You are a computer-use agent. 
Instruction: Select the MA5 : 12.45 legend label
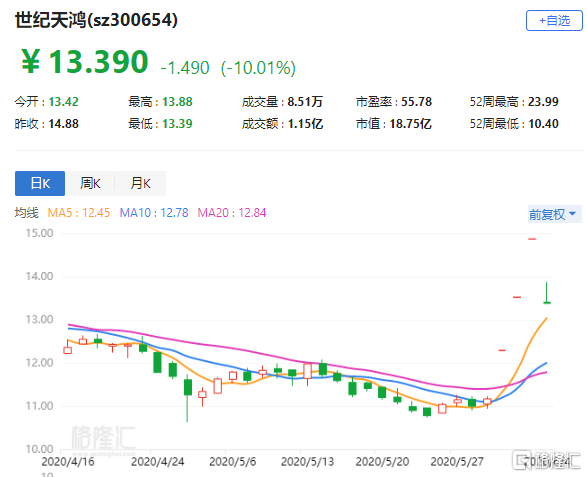[79, 213]
